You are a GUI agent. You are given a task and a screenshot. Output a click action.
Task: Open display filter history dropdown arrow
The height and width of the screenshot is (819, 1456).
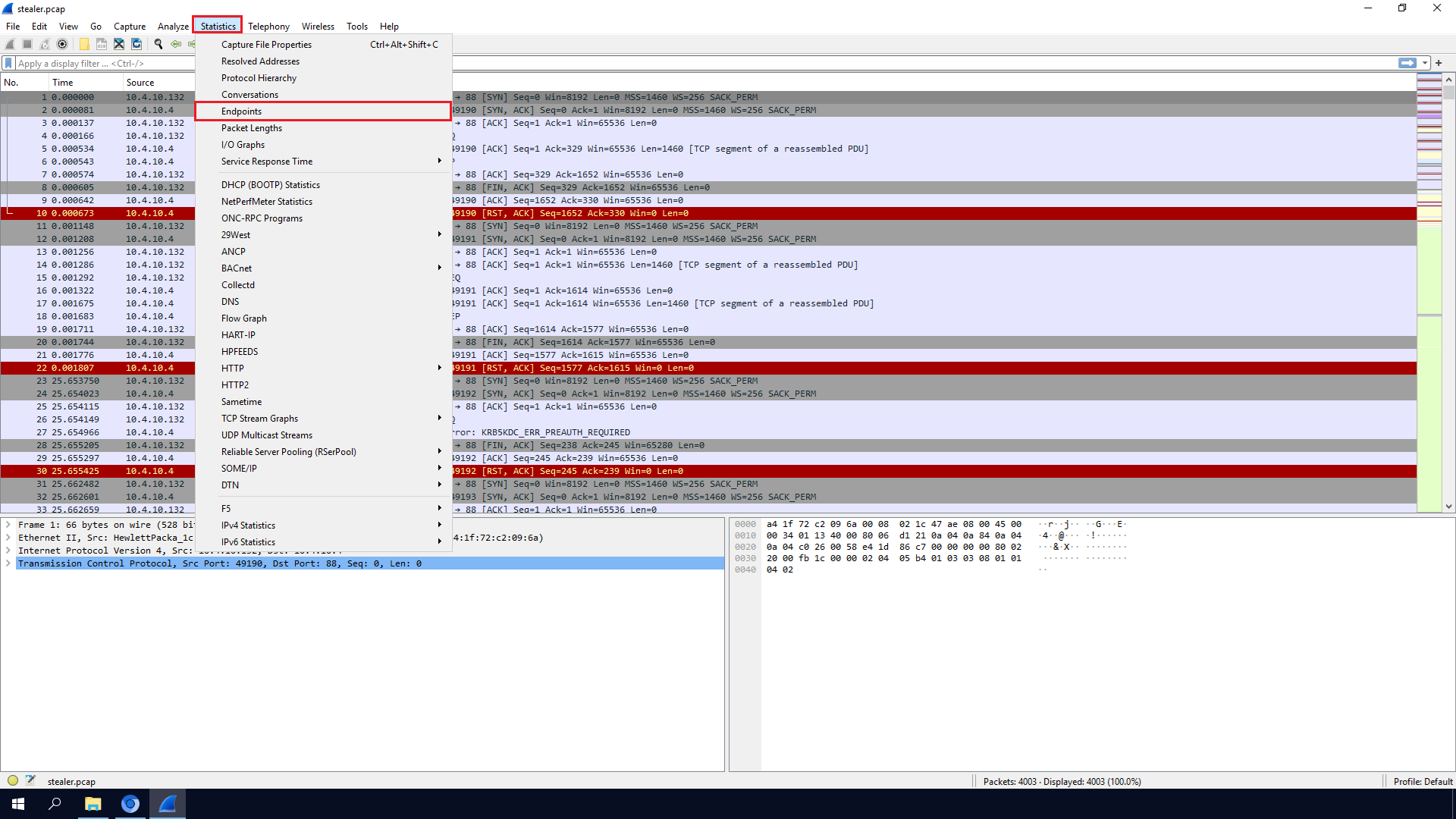point(1425,63)
